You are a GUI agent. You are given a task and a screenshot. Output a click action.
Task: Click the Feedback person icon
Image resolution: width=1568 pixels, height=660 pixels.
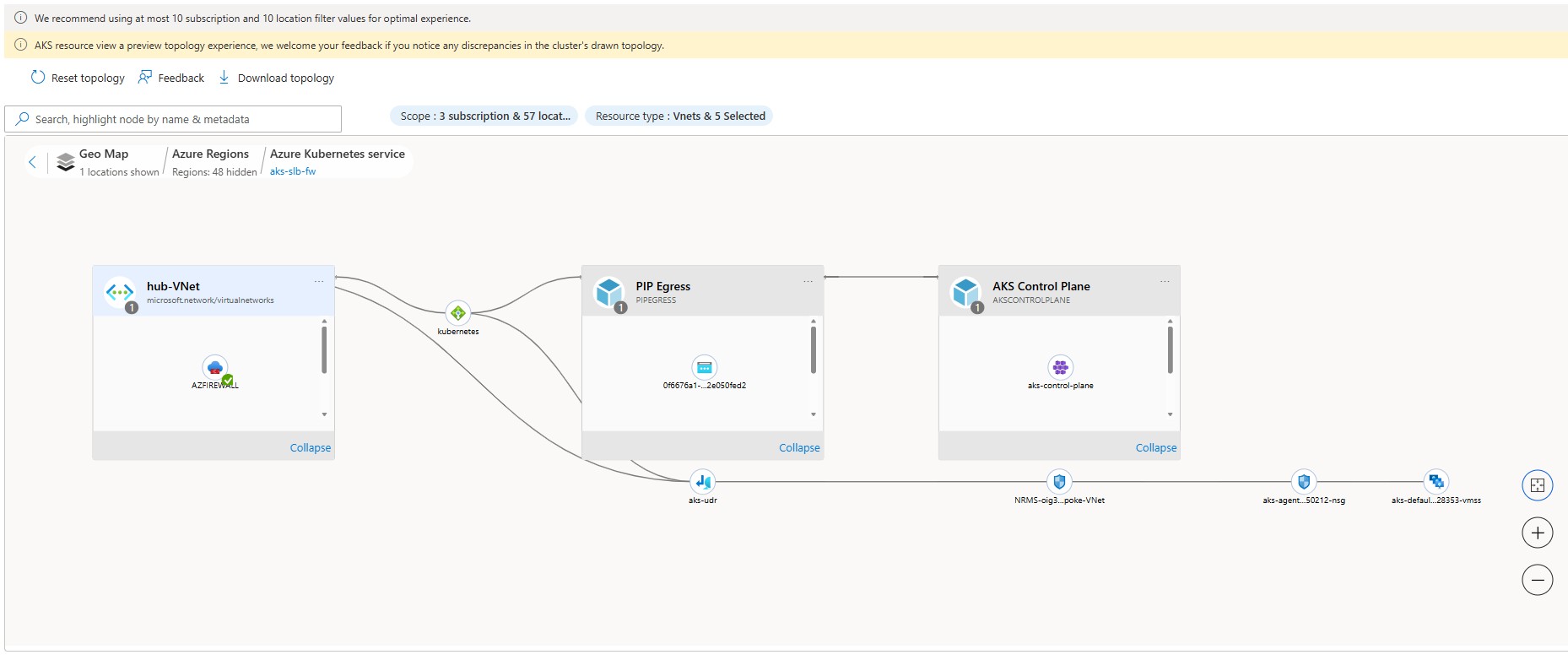coord(145,78)
